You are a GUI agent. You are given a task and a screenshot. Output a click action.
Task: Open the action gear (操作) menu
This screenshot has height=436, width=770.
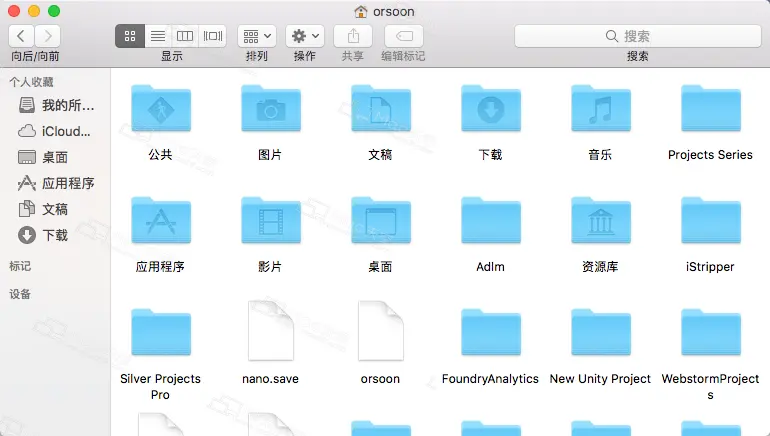tap(304, 36)
